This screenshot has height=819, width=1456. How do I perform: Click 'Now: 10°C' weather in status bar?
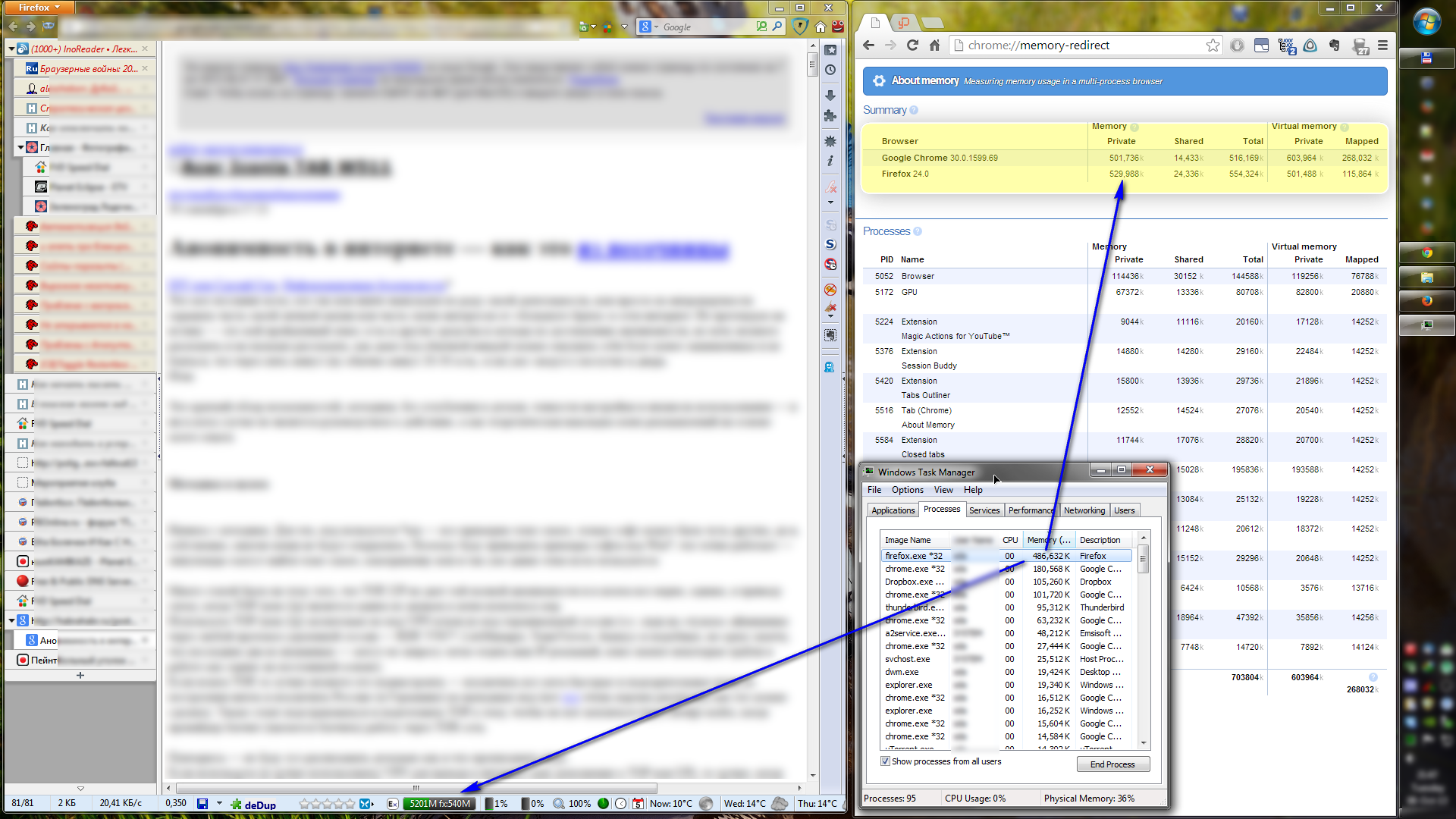[671, 804]
